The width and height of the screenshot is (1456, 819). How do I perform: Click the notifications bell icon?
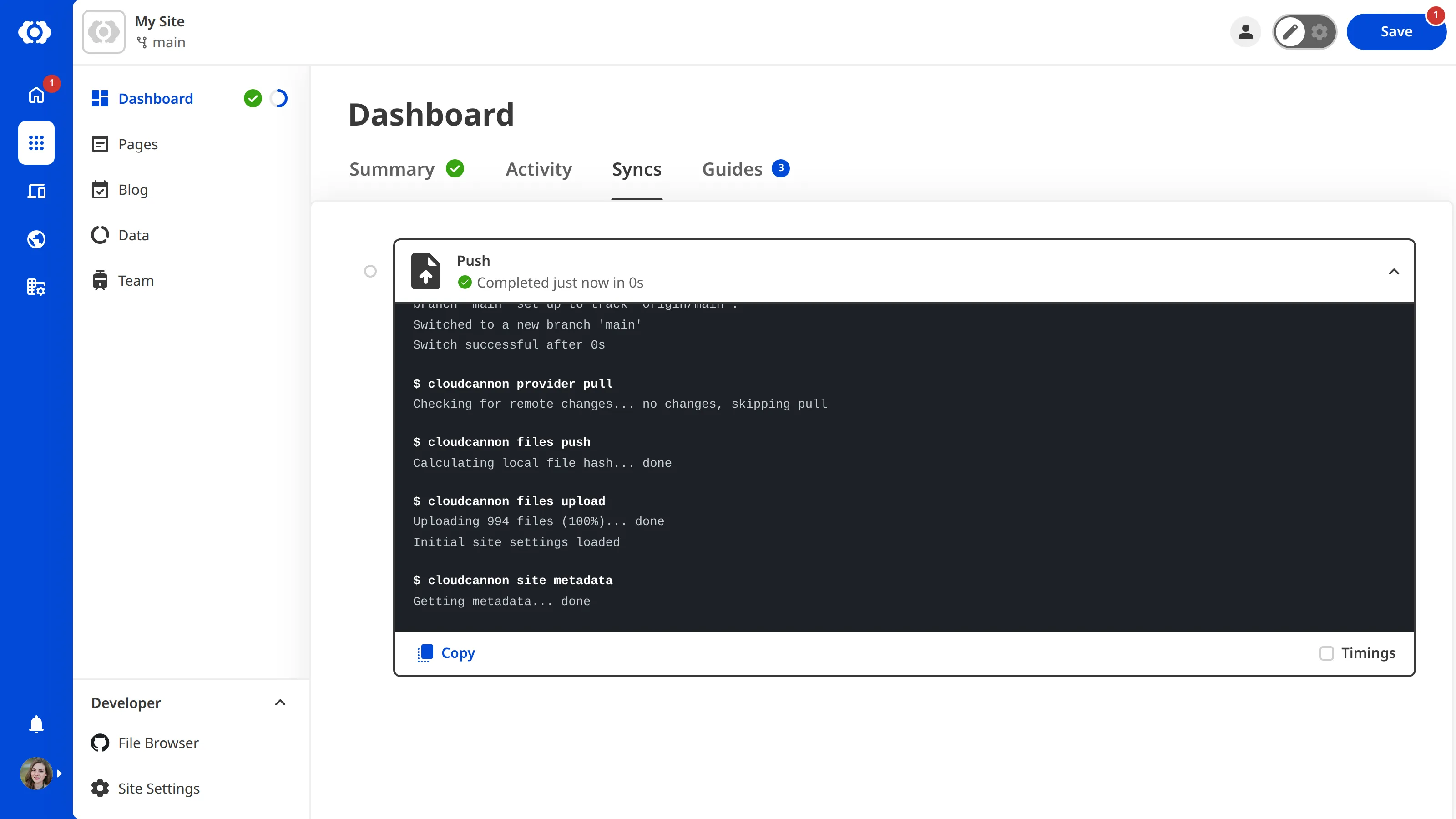pos(36,724)
